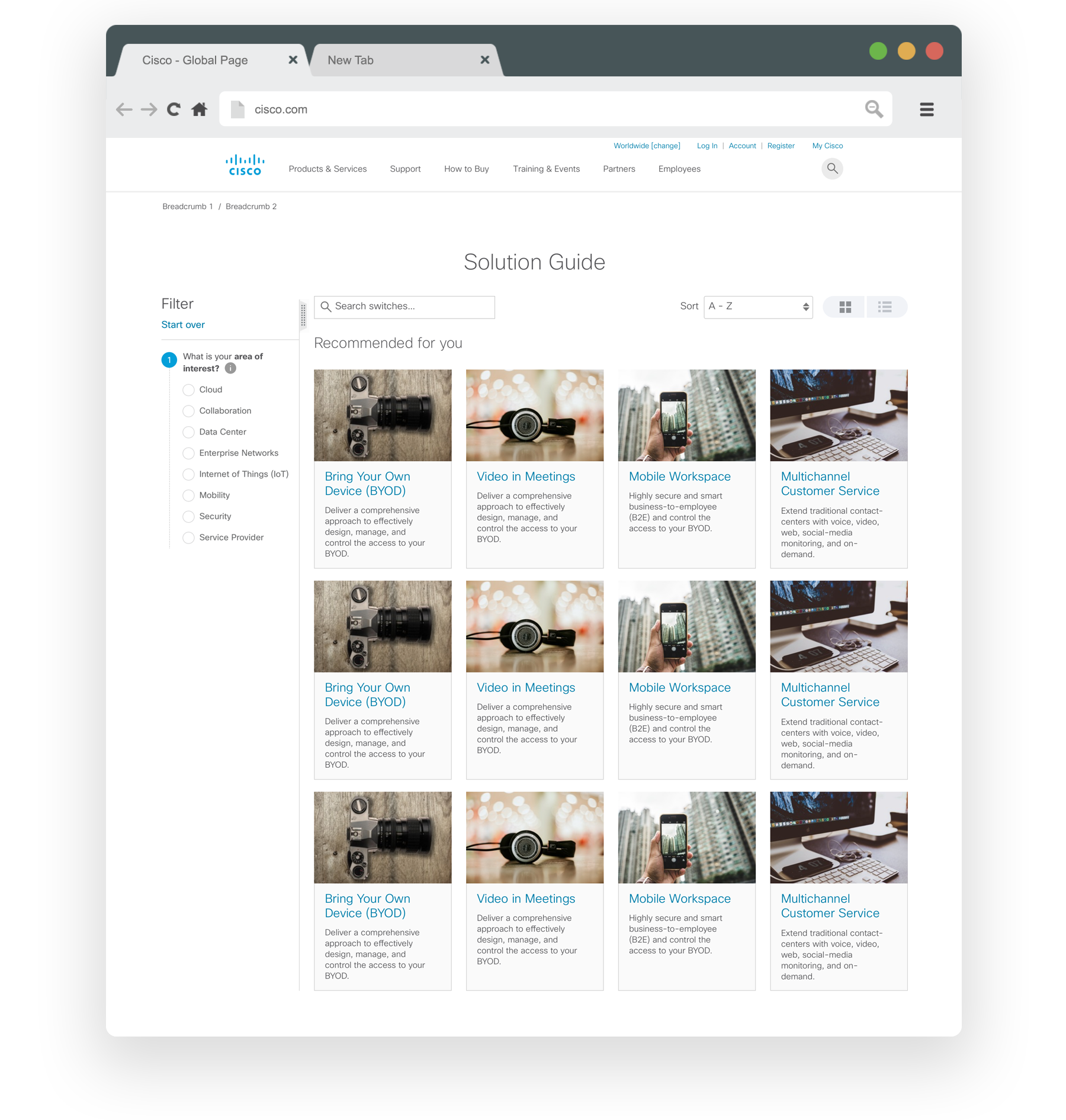
Task: Select the Data Center radio option
Action: pos(188,432)
